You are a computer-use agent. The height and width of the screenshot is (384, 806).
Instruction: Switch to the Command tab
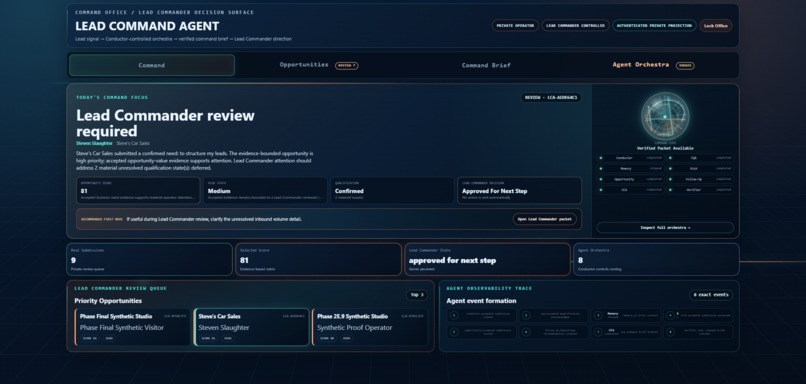click(152, 65)
